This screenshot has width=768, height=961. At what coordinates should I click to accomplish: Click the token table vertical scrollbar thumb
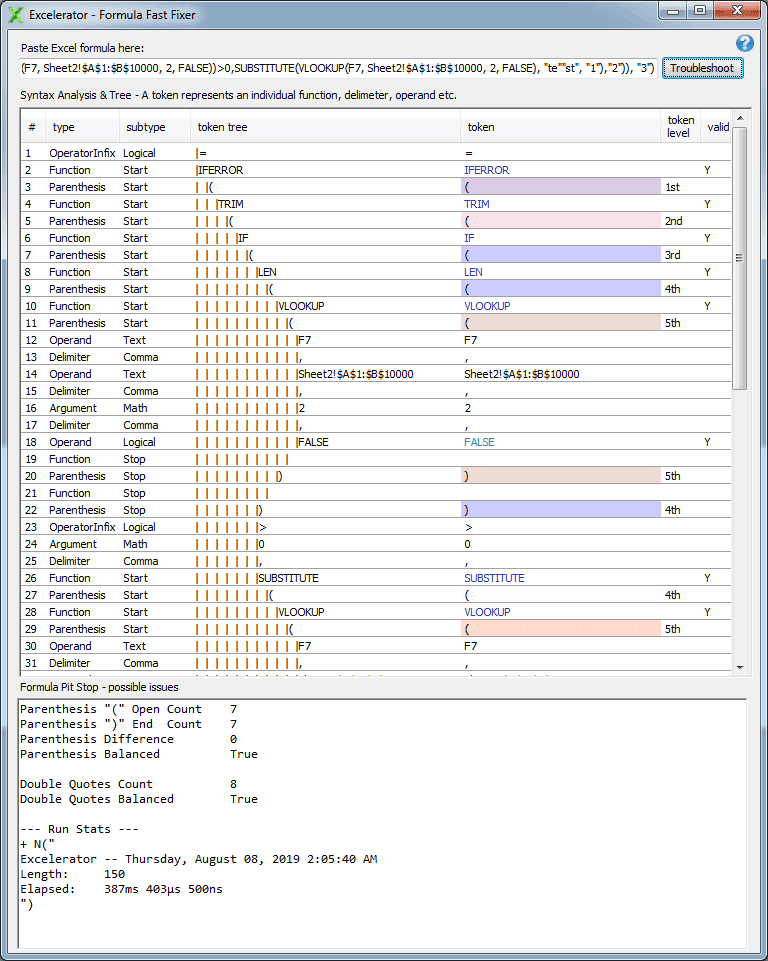tap(740, 258)
